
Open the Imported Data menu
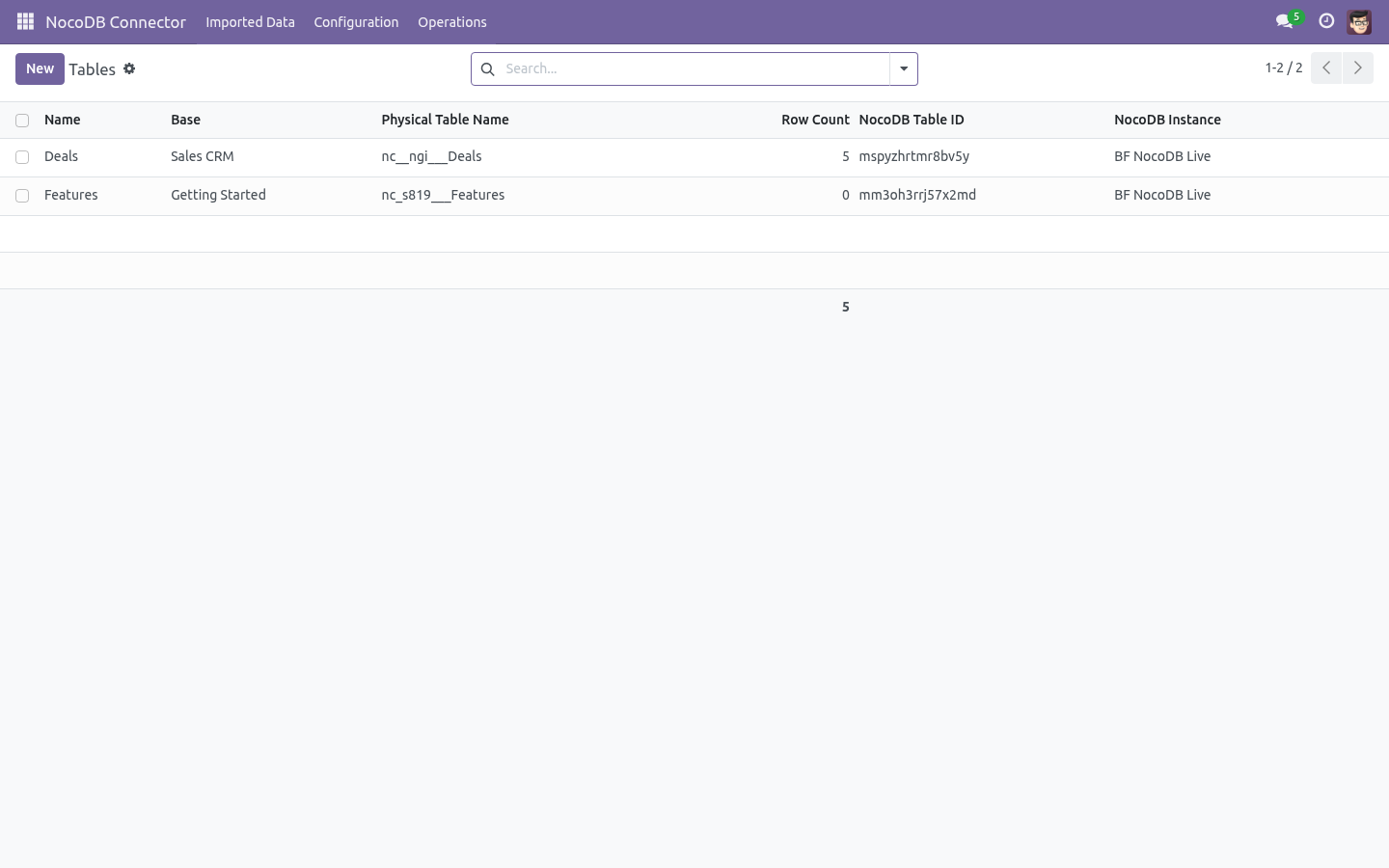pyautogui.click(x=250, y=22)
